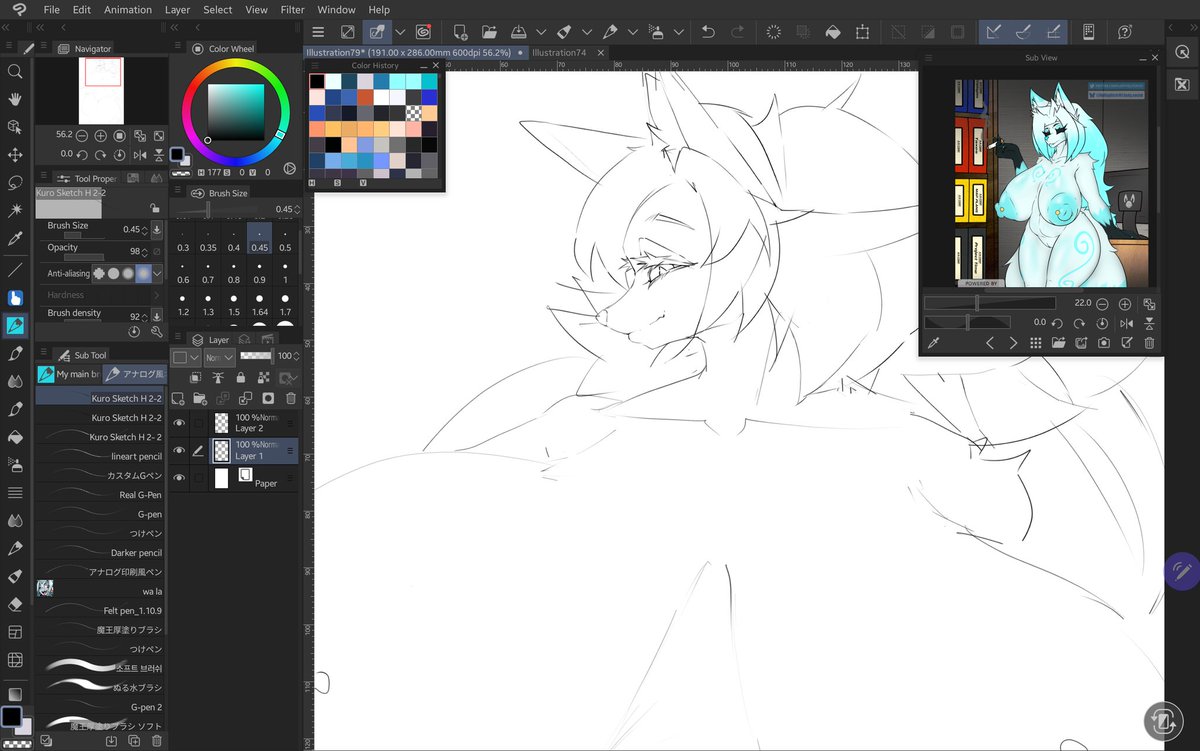This screenshot has width=1200, height=751.
Task: Hide Layer 2 with its eye toggle
Action: (179, 422)
